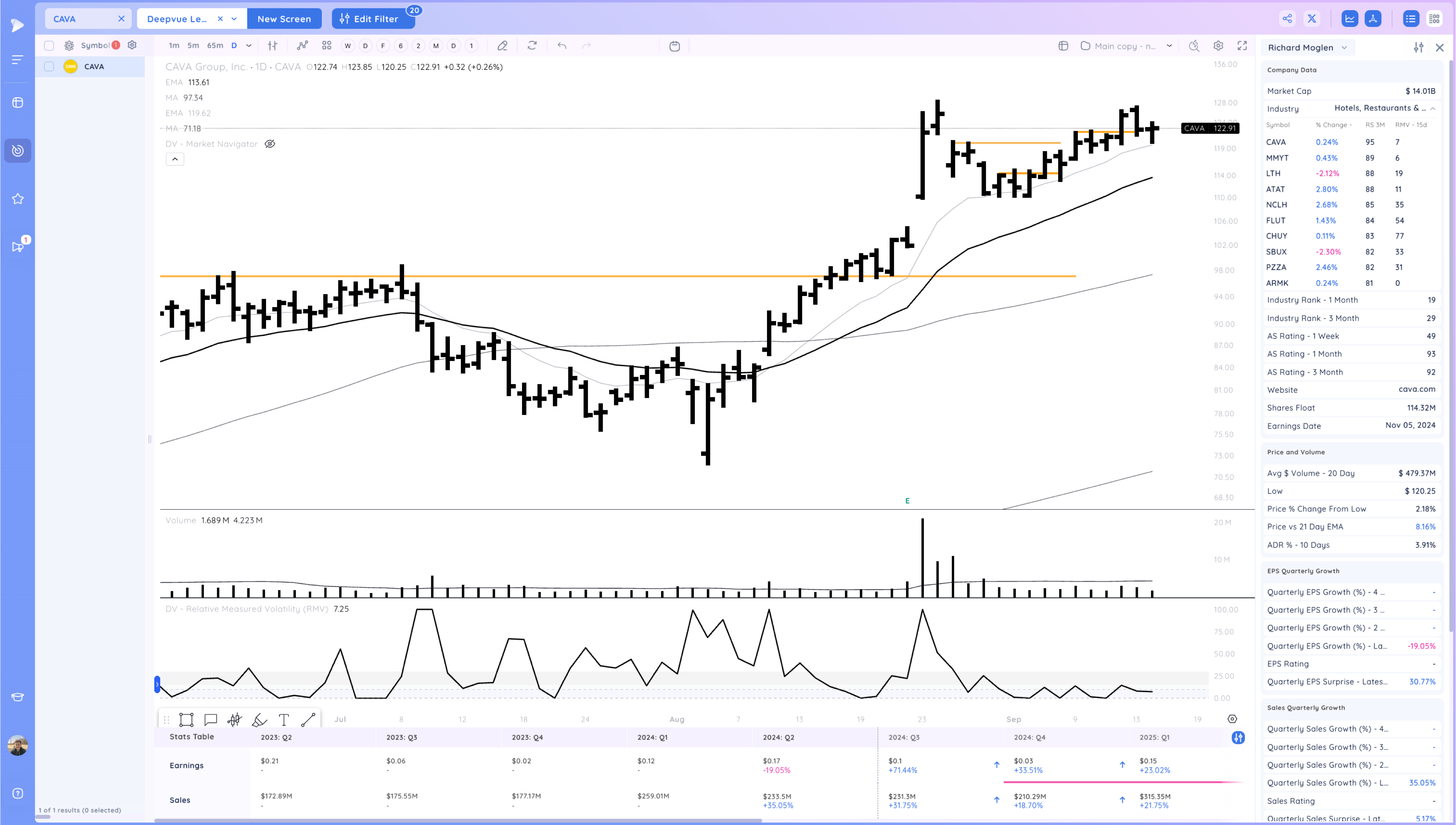Screen dimensions: 1456x825
Task: Check the CAVA row checkbox
Action: tap(49, 67)
